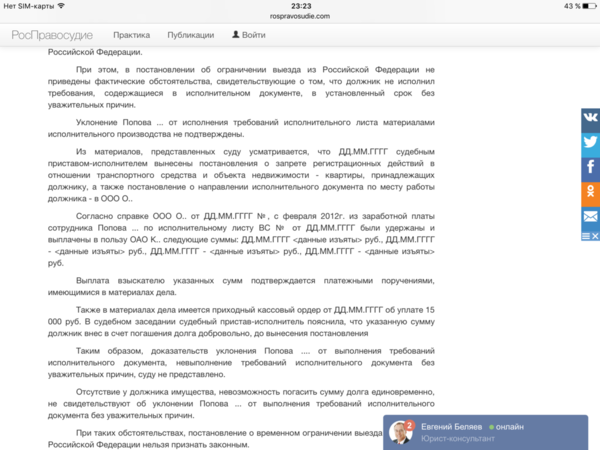Share page on Facebook
This screenshot has width=600, height=450.
pos(590,167)
